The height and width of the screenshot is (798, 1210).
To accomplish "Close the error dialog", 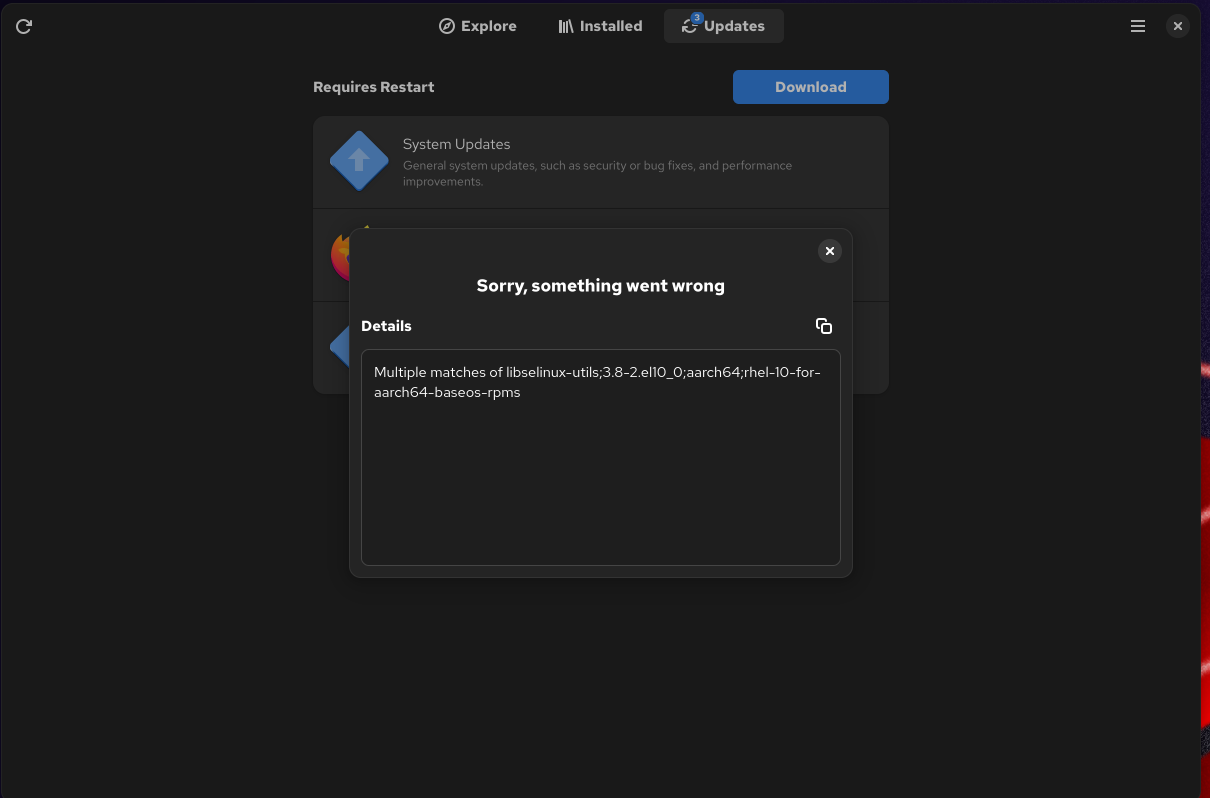I will (x=830, y=251).
